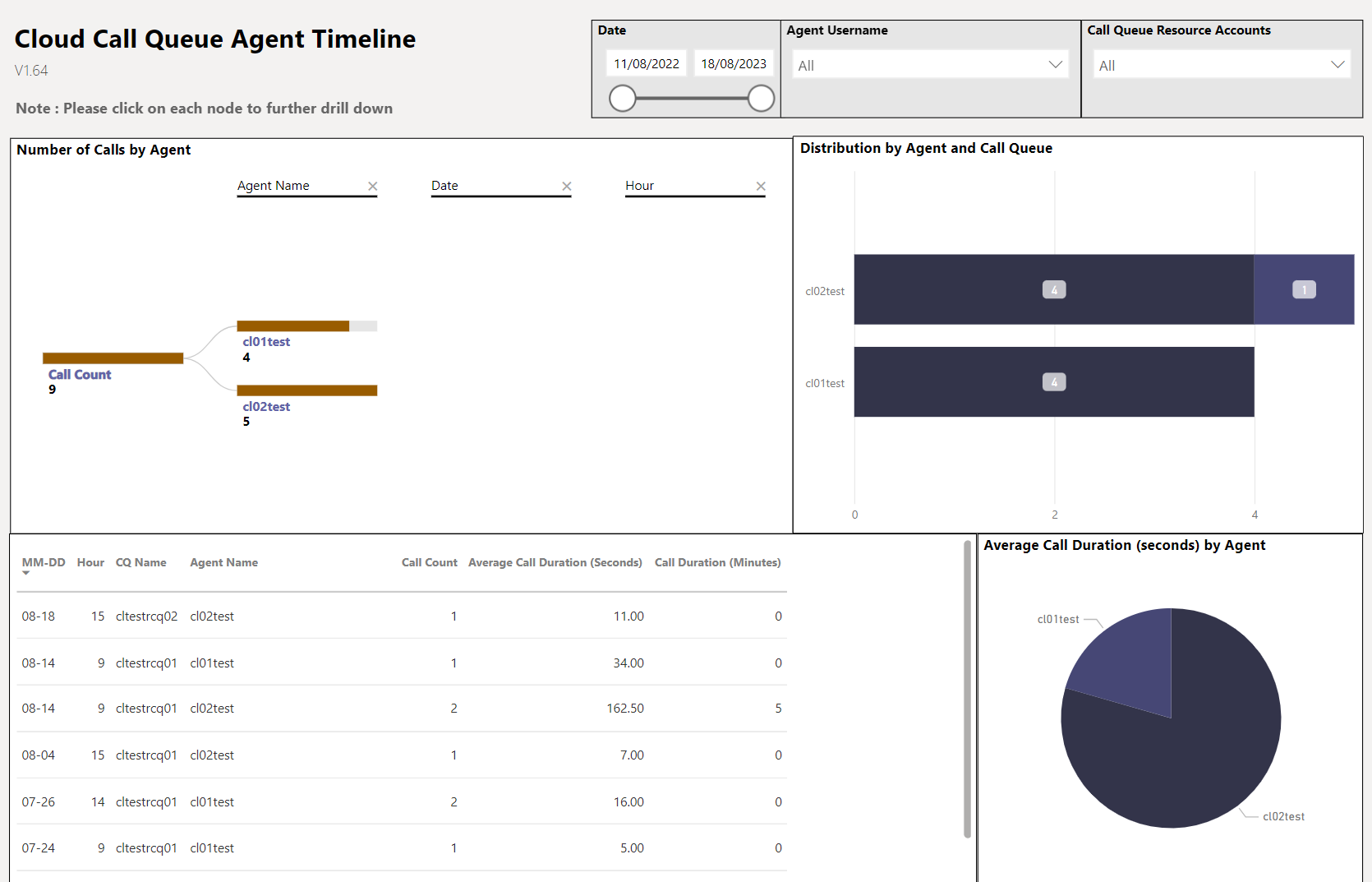Remove the Agent Name level with its X icon
Image resolution: width=1372 pixels, height=882 pixels.
(x=372, y=187)
